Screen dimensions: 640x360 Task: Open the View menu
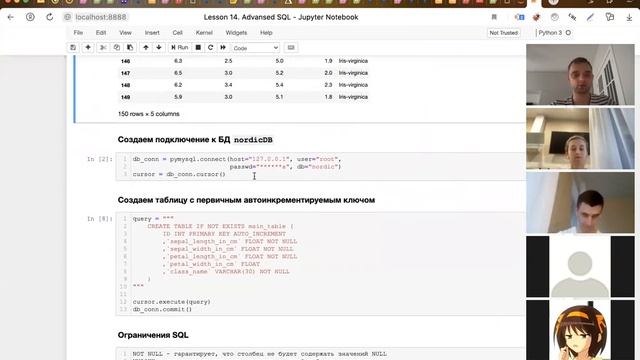click(125, 33)
